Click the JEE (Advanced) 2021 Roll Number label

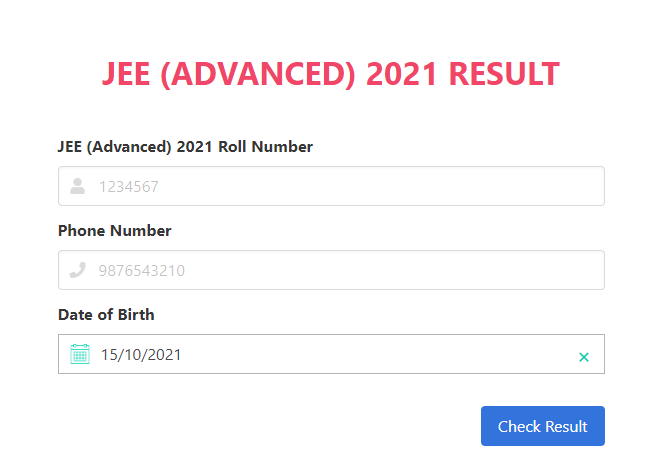(x=185, y=147)
